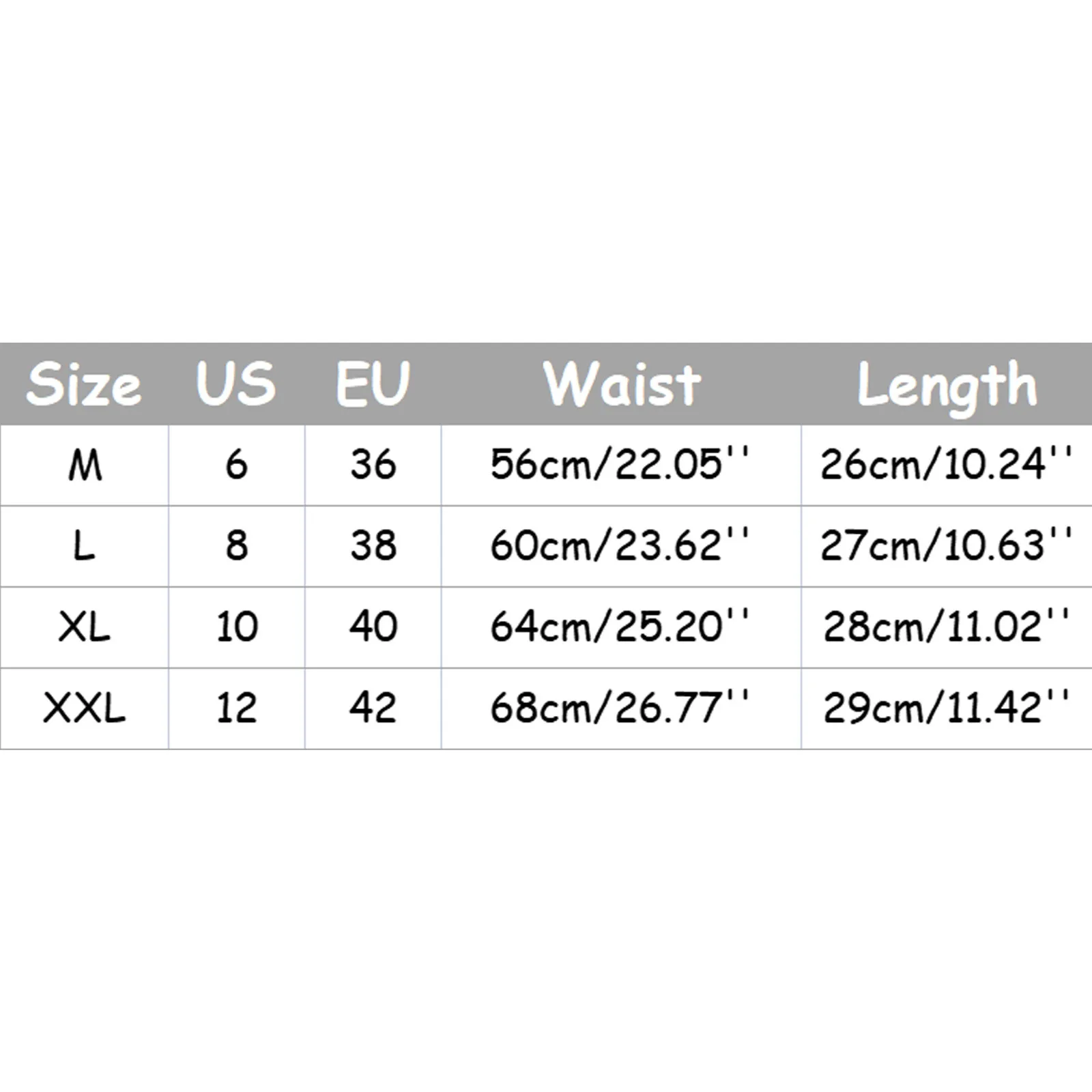
Task: Click EU size 42 cell
Action: [373, 708]
